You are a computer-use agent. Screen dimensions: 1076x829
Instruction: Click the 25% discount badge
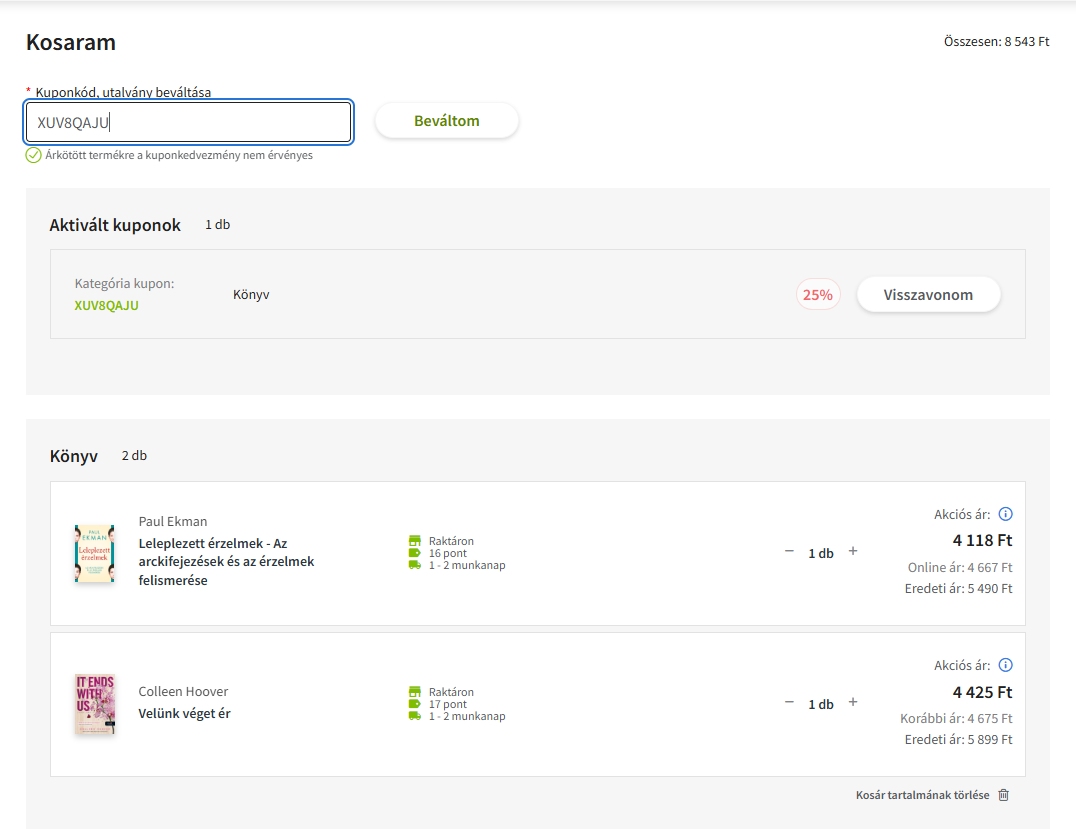(x=817, y=295)
